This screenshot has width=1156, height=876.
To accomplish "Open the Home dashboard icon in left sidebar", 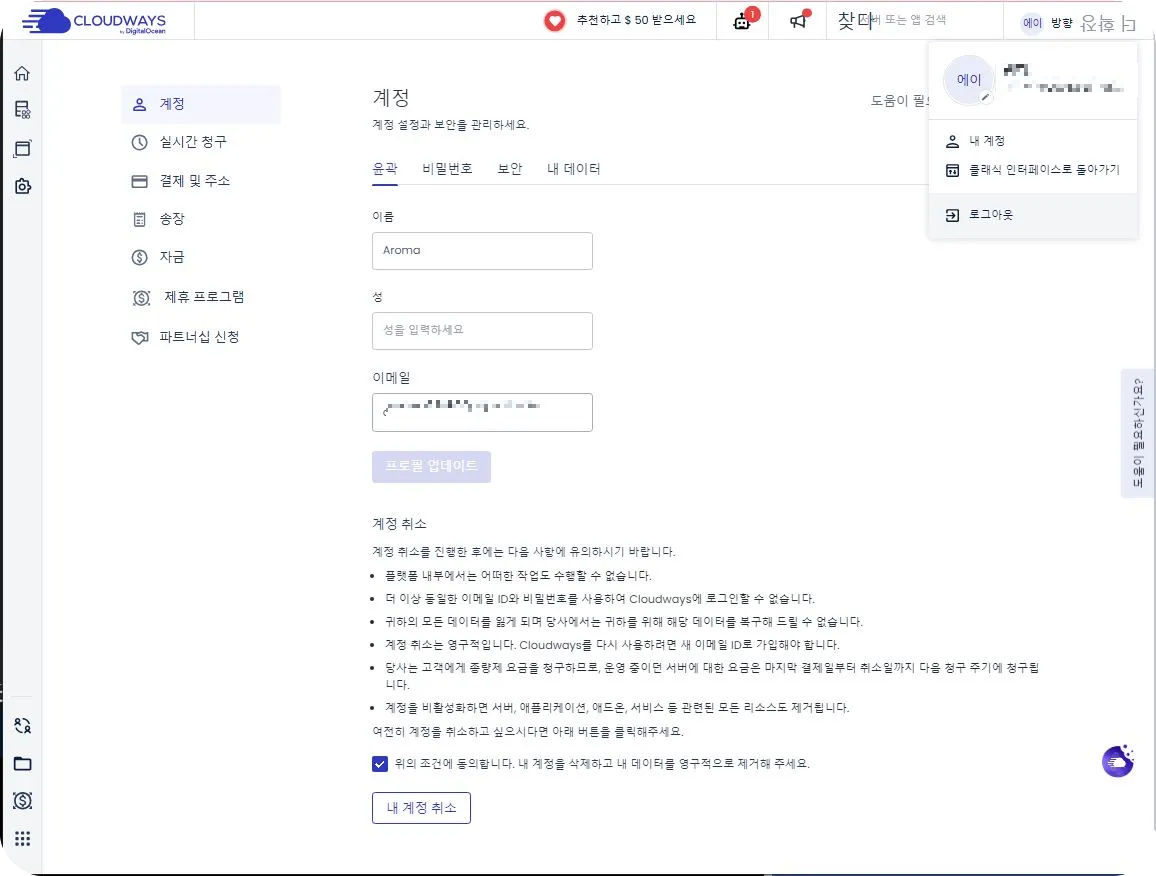I will [x=22, y=72].
